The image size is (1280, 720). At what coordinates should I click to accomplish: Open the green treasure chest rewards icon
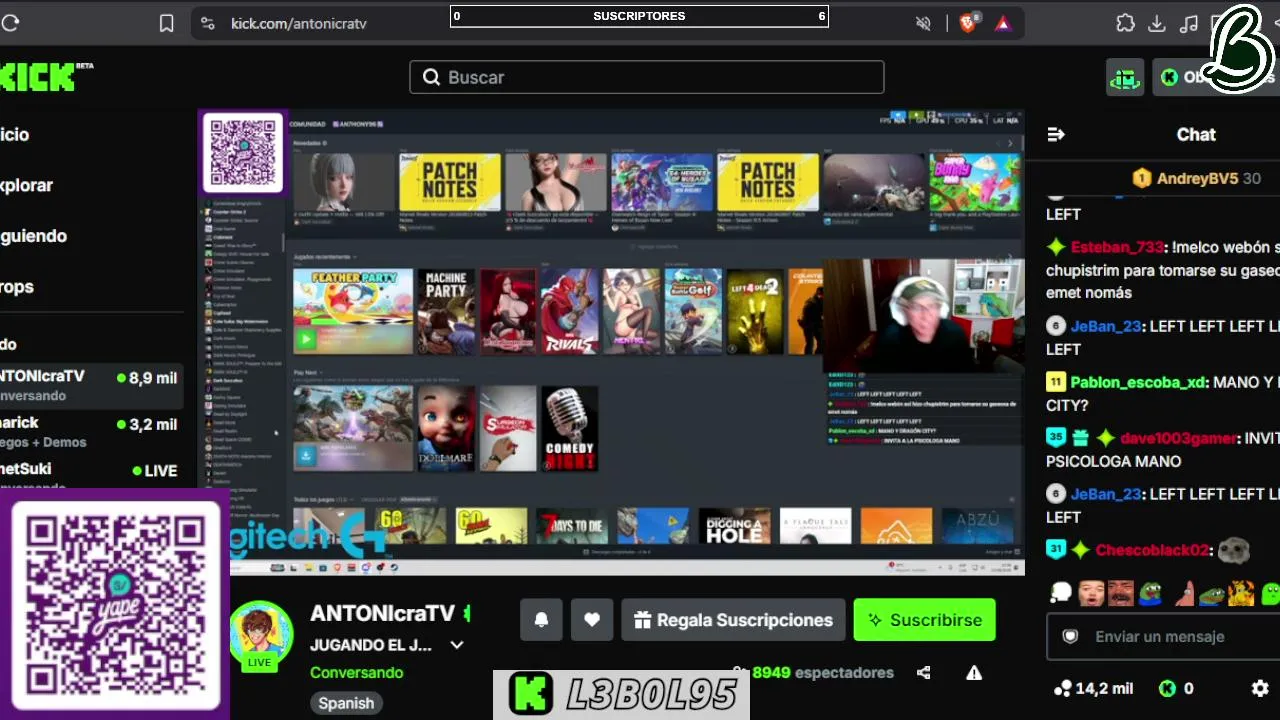coord(1125,77)
